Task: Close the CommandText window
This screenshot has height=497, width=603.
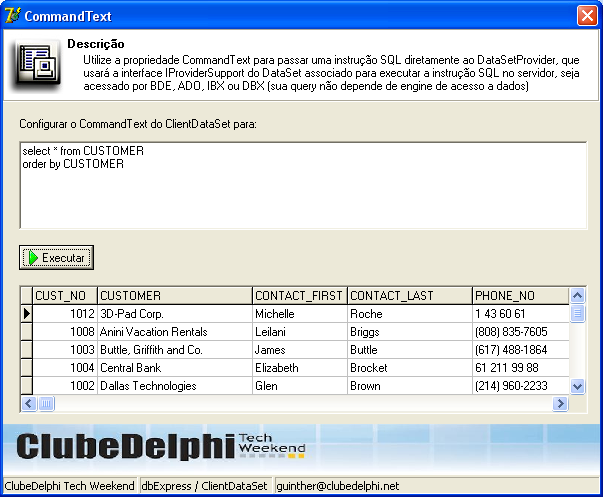Action: coord(587,16)
